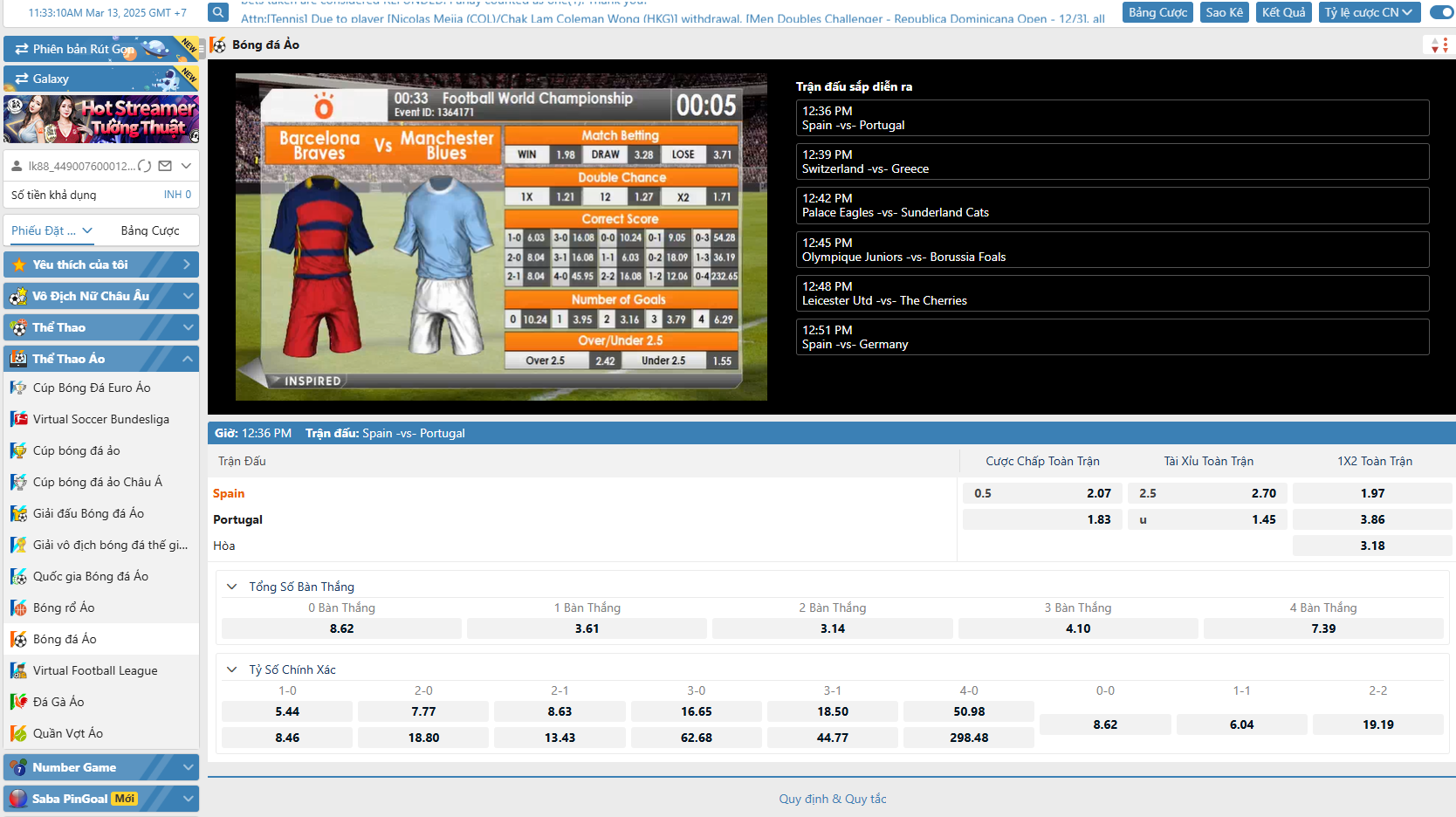
Task: Collapse the Tổng Số Bàn Thắng section
Action: (232, 587)
